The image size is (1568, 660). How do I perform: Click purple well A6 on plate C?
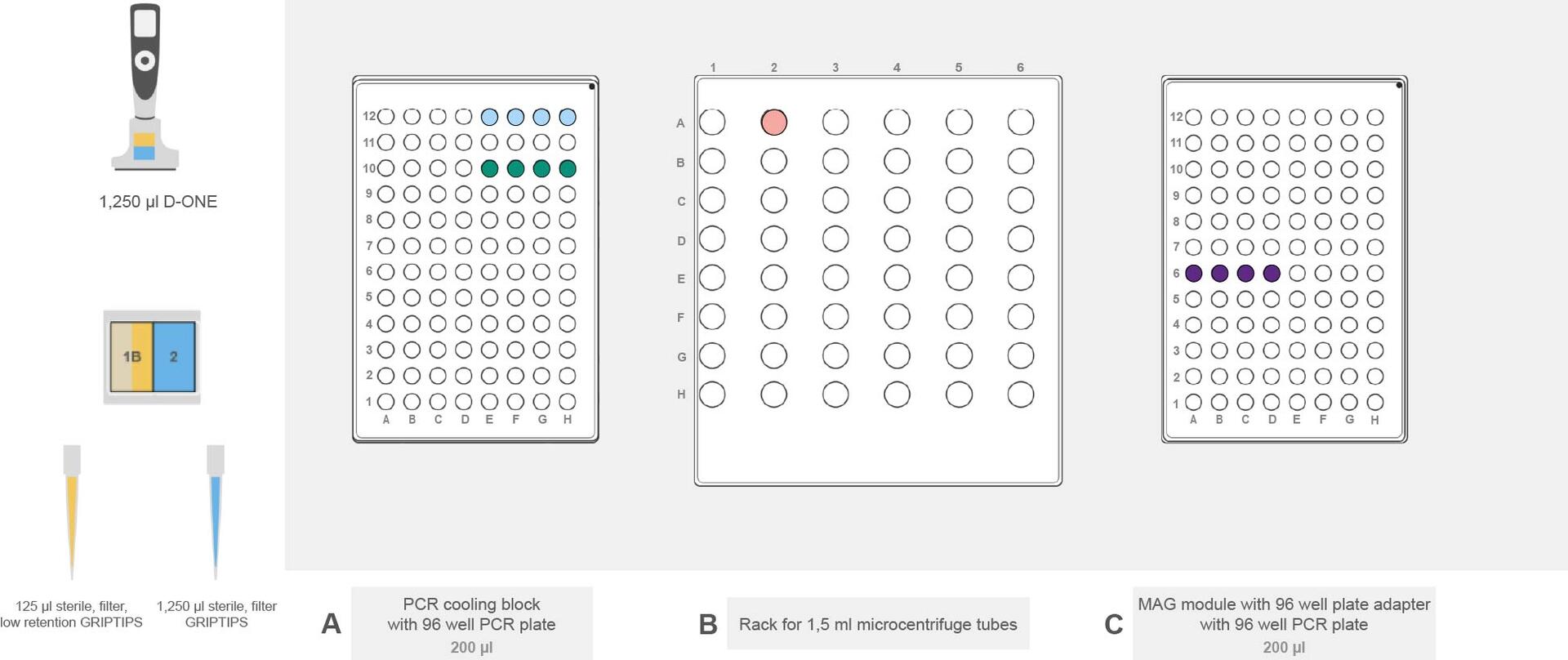[x=1193, y=273]
